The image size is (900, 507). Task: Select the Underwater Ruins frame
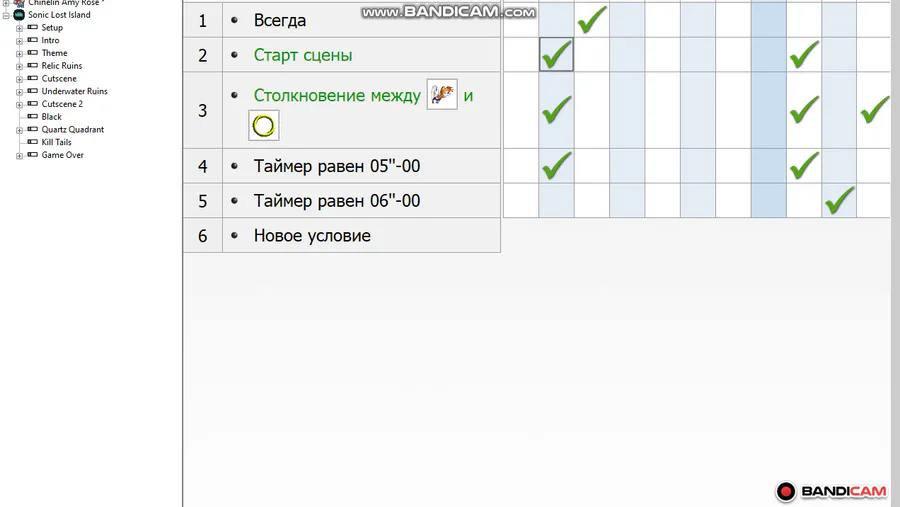[74, 91]
